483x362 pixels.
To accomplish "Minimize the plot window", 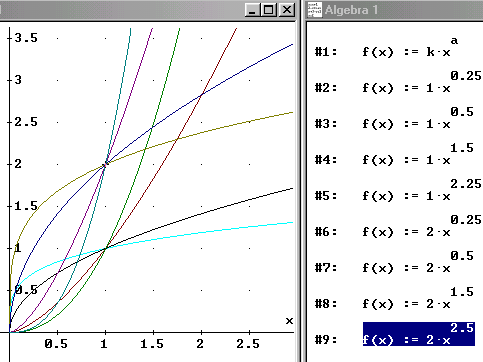I will [253, 10].
